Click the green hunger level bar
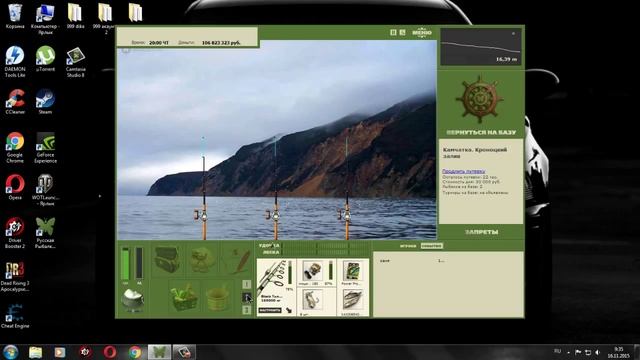Screen dimensions: 640x360 click(x=126, y=263)
